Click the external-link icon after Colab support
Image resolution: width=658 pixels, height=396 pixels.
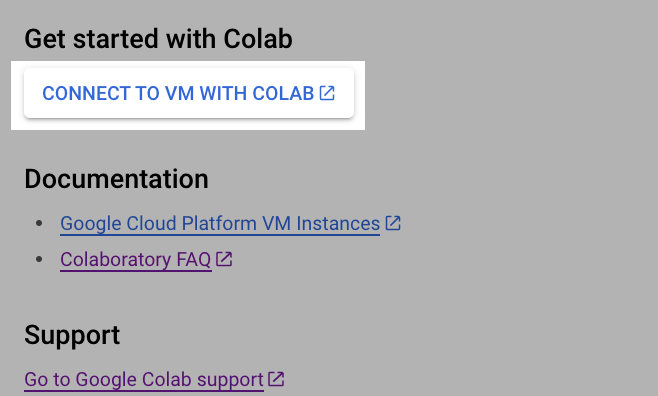point(276,379)
